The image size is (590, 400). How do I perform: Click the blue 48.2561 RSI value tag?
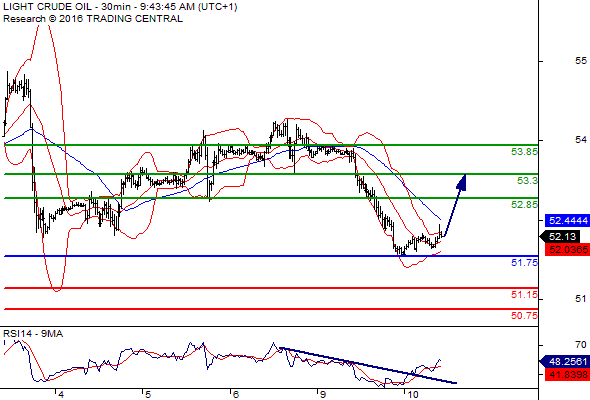[x=564, y=362]
